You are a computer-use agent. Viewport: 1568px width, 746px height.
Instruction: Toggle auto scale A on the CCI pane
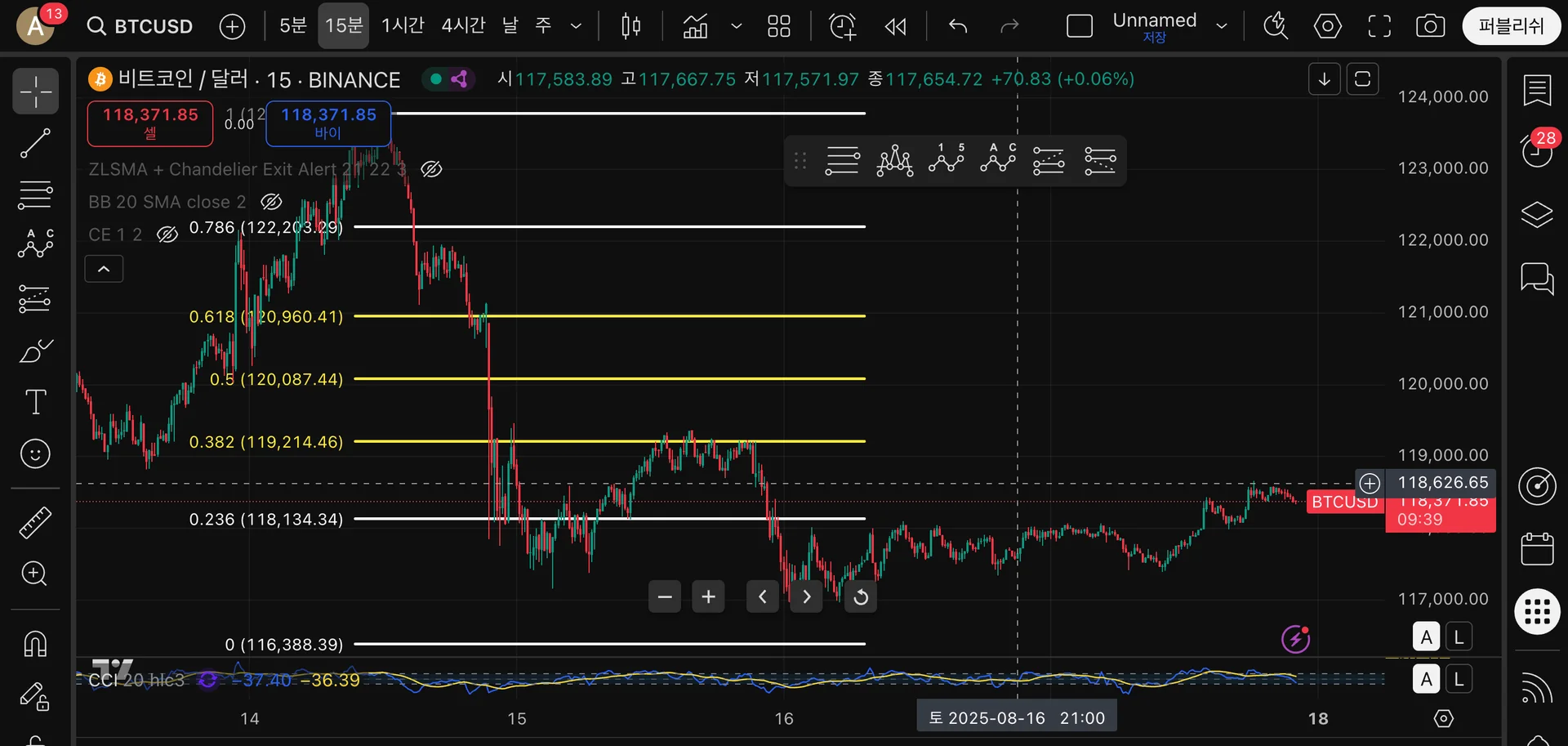coord(1426,679)
